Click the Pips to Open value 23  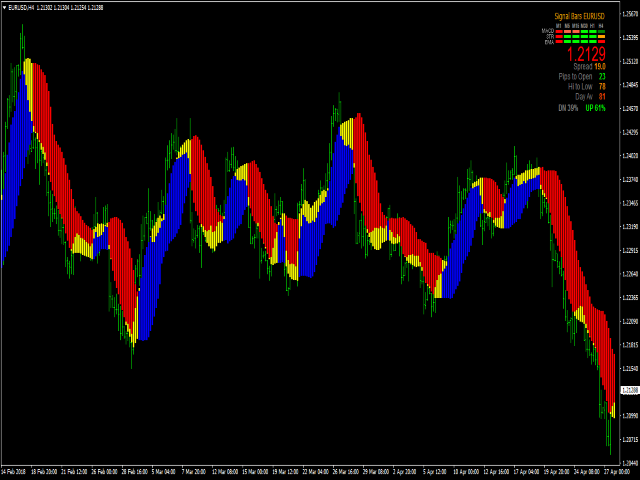tap(602, 77)
